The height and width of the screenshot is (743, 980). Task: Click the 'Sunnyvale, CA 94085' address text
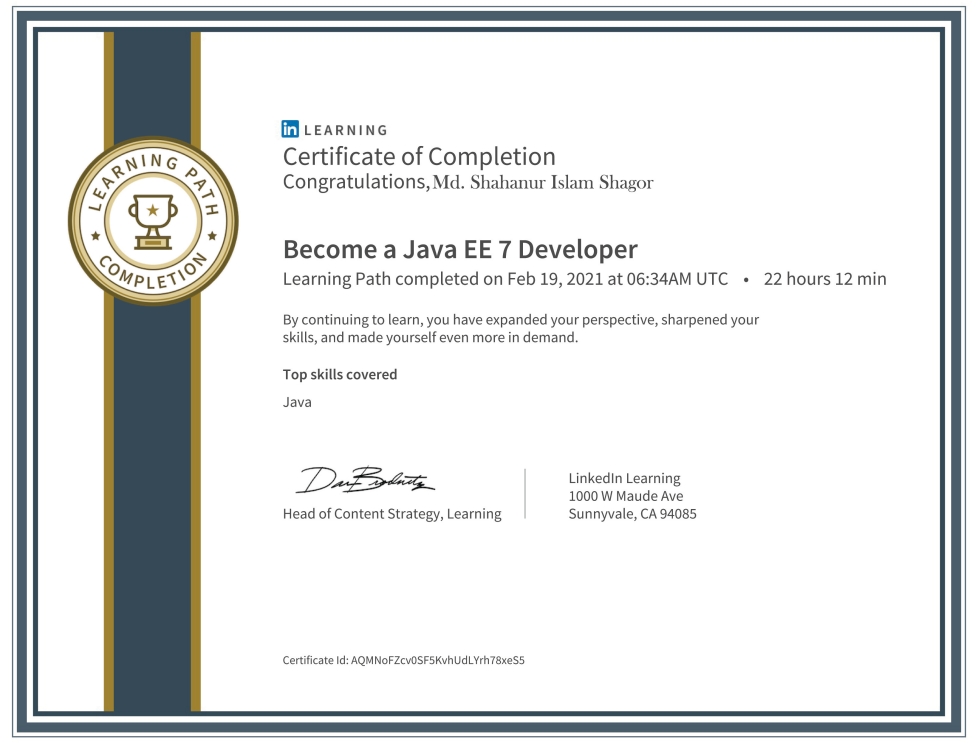click(x=633, y=513)
